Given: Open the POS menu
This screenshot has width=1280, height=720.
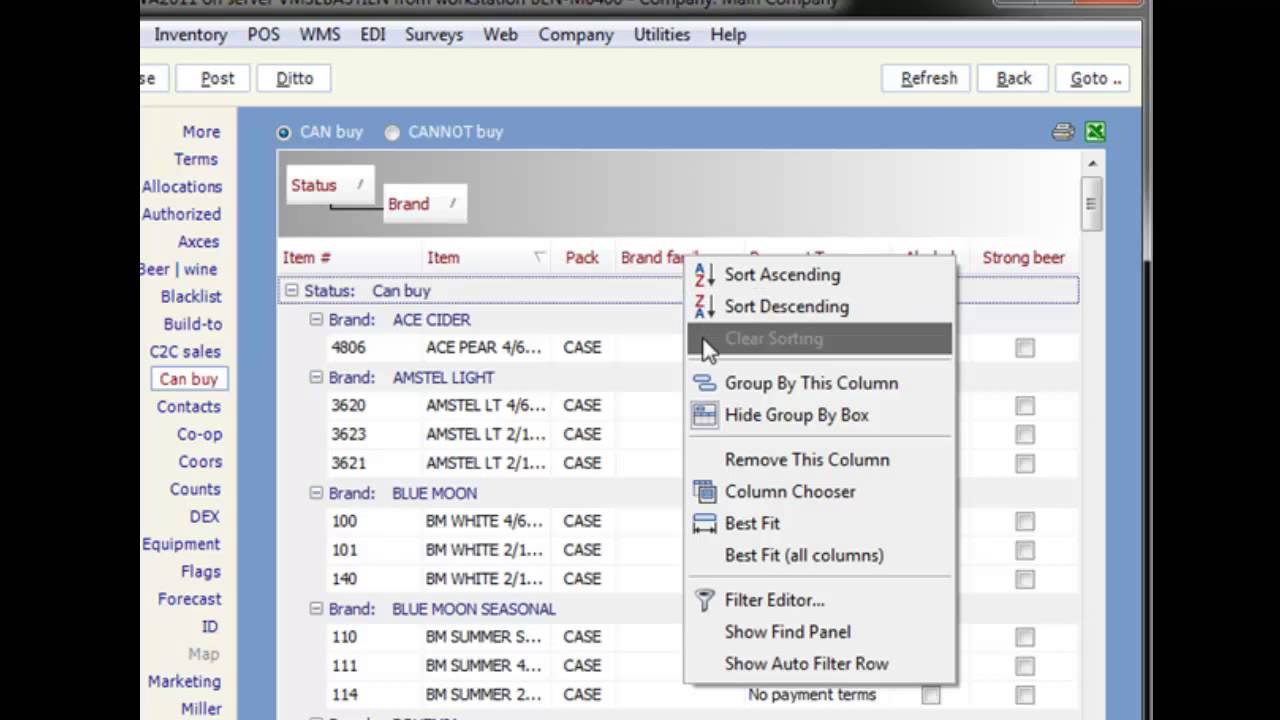Looking at the screenshot, I should pyautogui.click(x=264, y=35).
